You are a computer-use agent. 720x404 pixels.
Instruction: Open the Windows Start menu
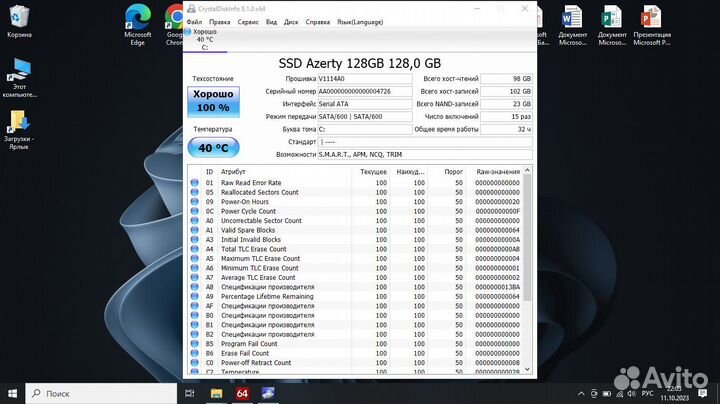pyautogui.click(x=12, y=393)
